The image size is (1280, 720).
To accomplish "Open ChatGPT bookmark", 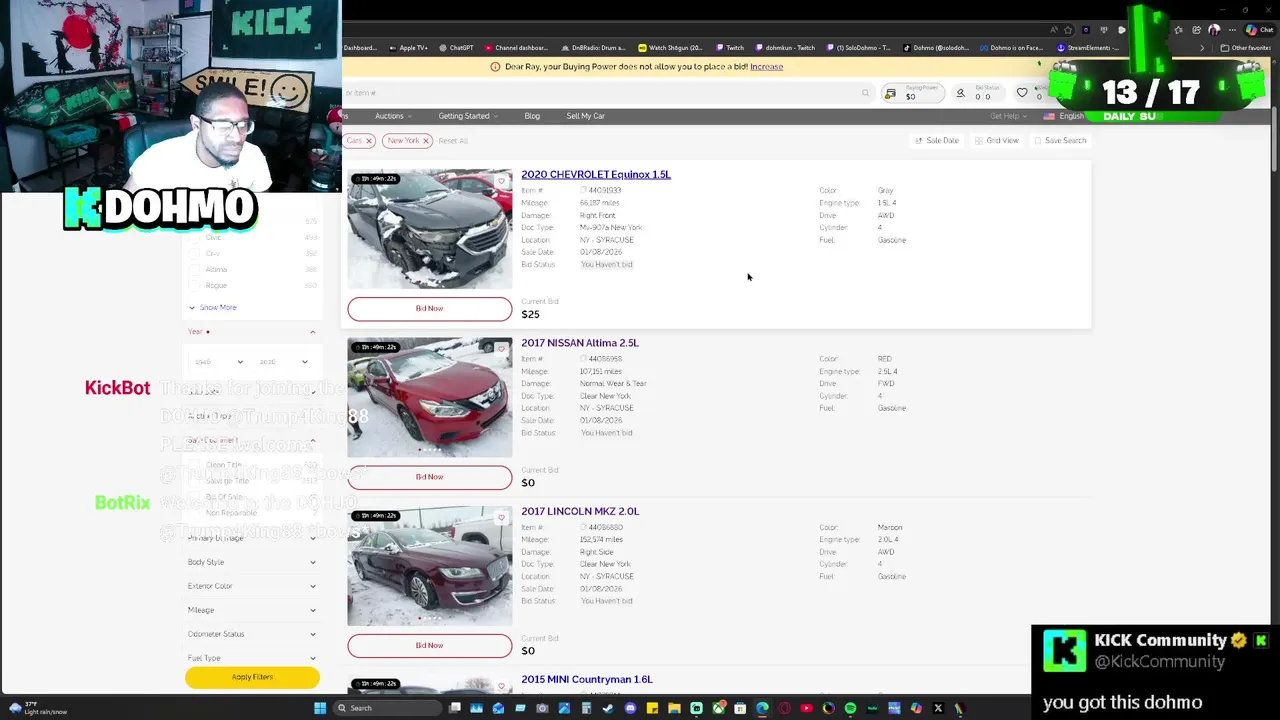I will click(x=457, y=48).
